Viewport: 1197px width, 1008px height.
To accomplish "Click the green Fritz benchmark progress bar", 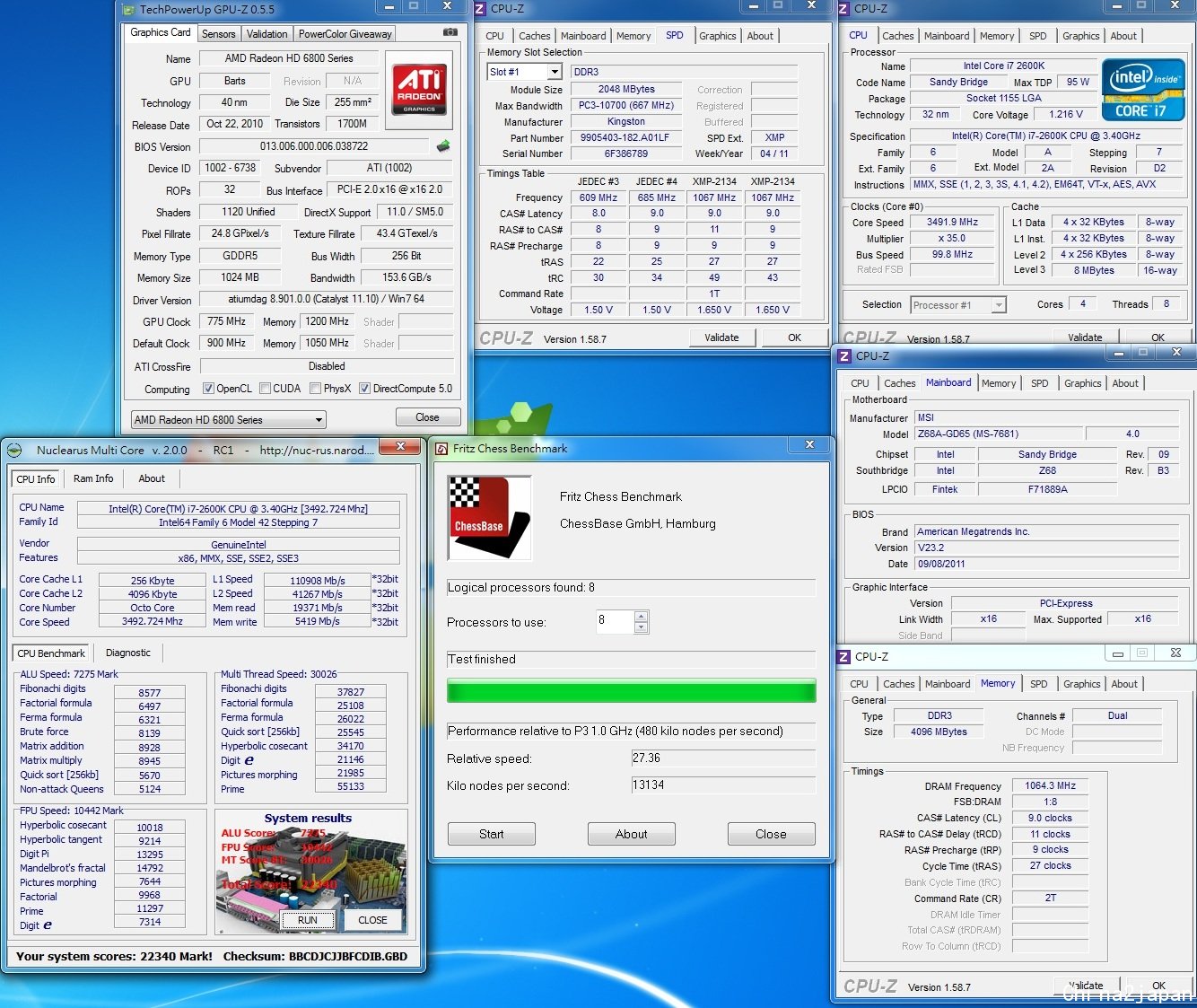I will click(631, 691).
